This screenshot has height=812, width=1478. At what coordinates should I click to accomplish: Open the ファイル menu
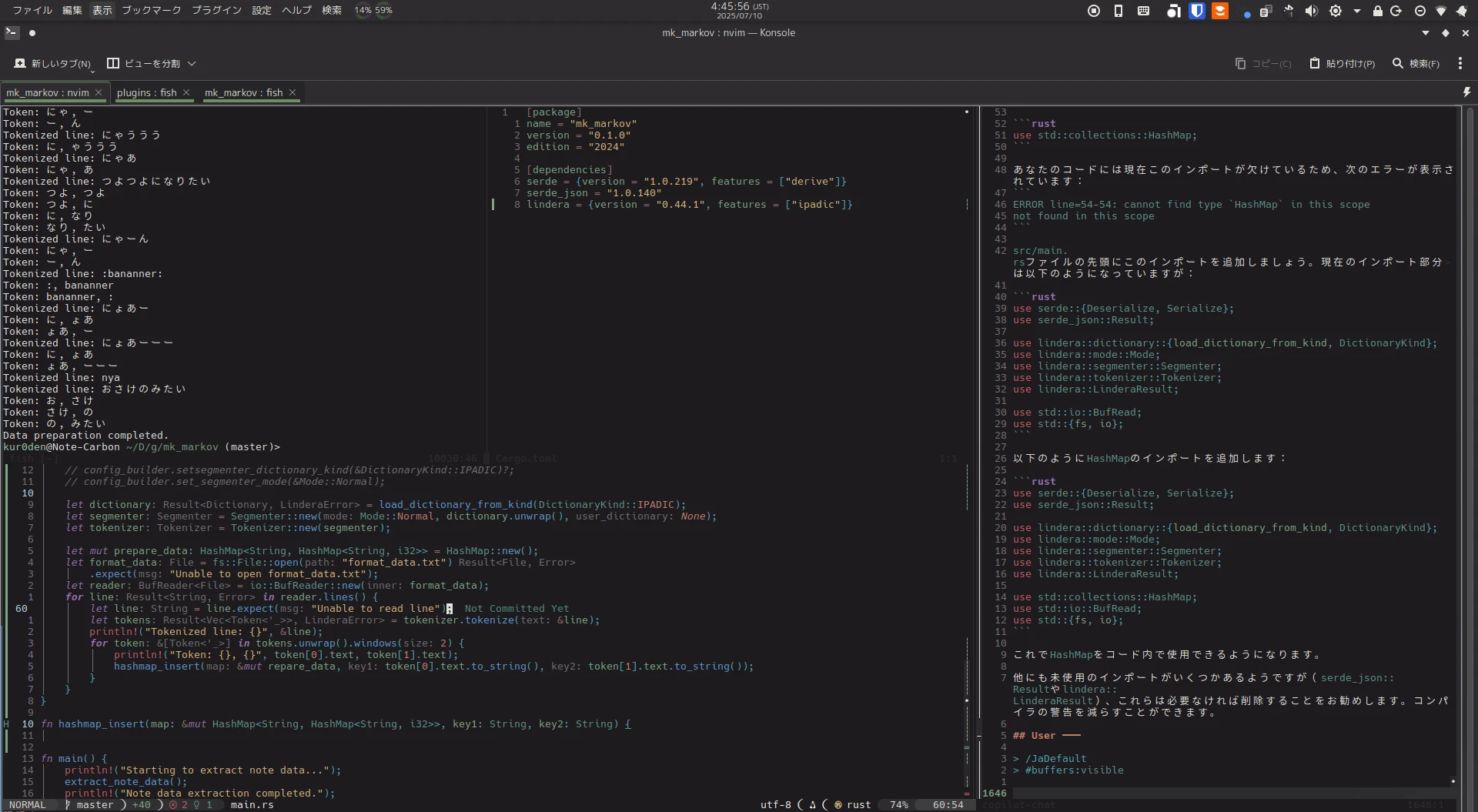32,10
